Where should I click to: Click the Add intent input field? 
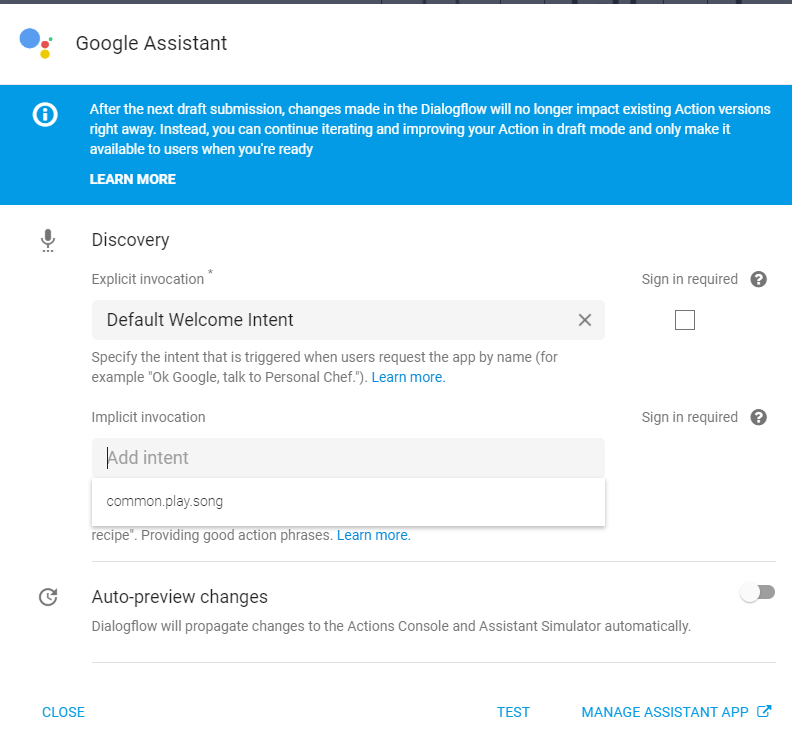click(x=348, y=458)
